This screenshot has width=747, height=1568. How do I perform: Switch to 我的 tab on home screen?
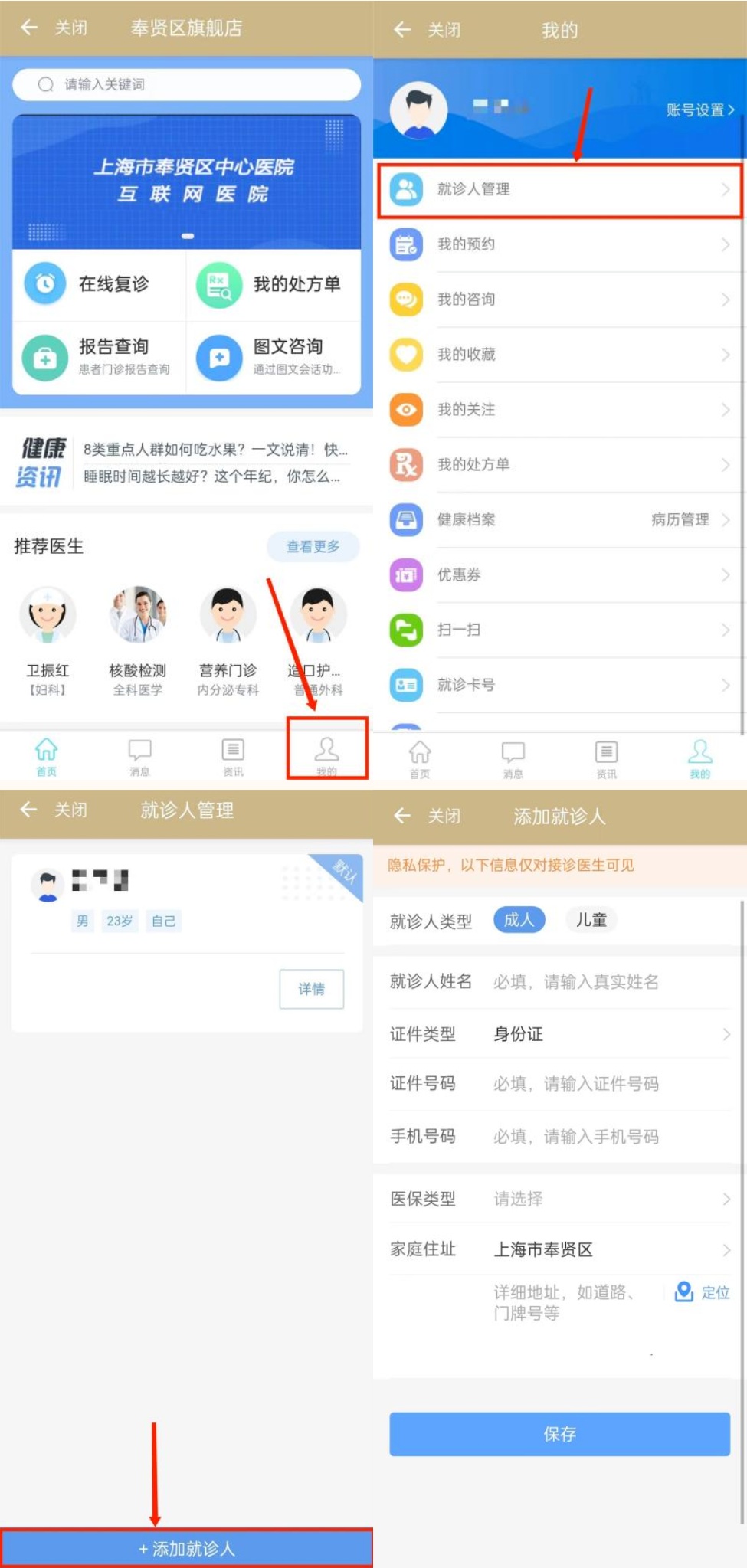tap(327, 755)
